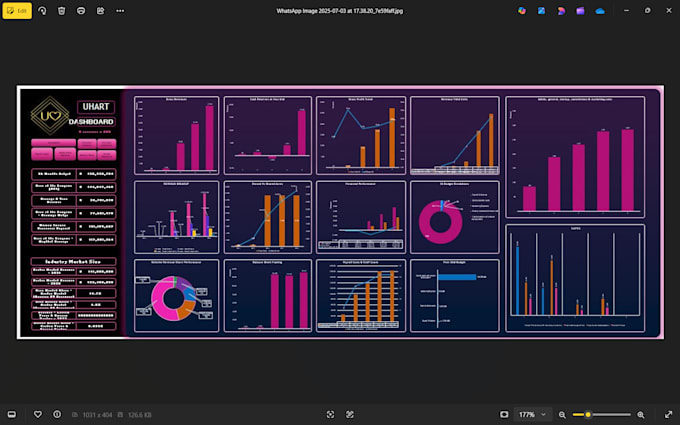
Task: Share the photo using the share icon
Action: [101, 11]
